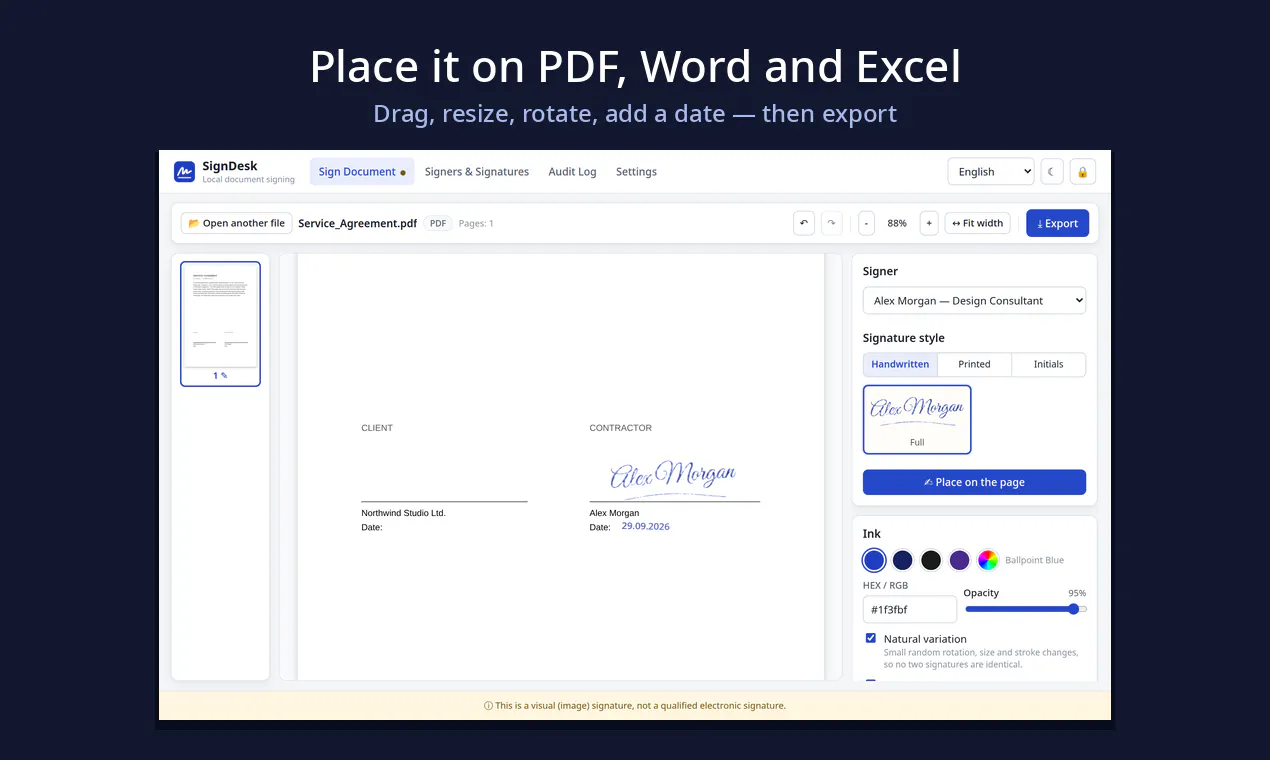
Task: Click the lock icon button
Action: pos(1083,172)
